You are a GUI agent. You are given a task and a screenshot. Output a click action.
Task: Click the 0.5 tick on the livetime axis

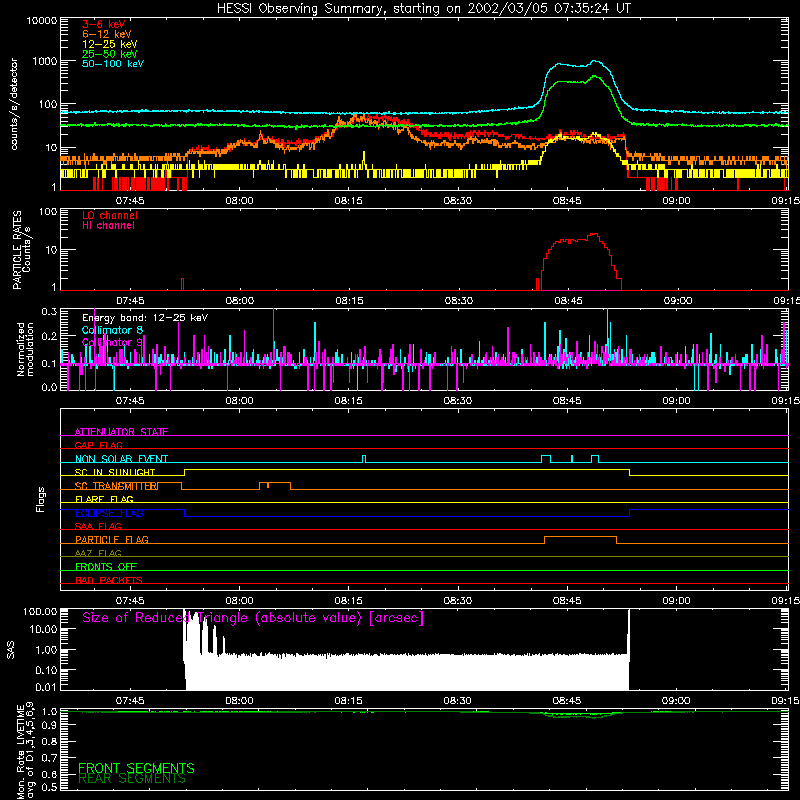49,787
